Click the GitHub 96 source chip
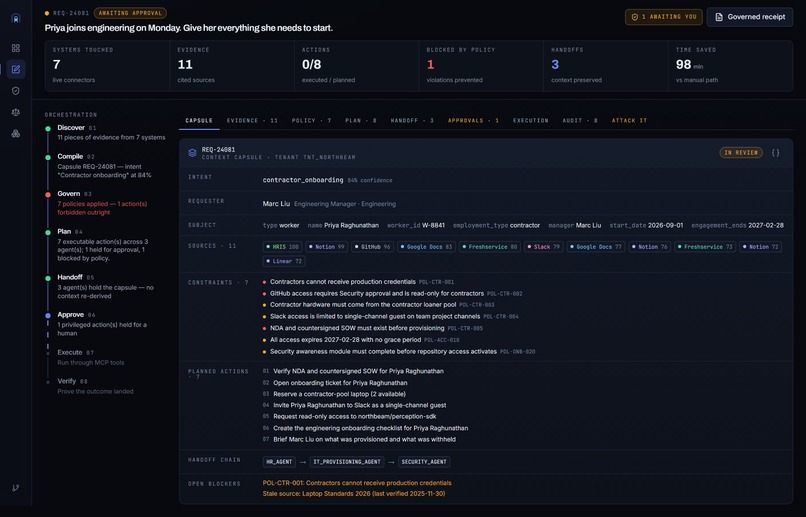The width and height of the screenshot is (806, 517). coord(372,247)
